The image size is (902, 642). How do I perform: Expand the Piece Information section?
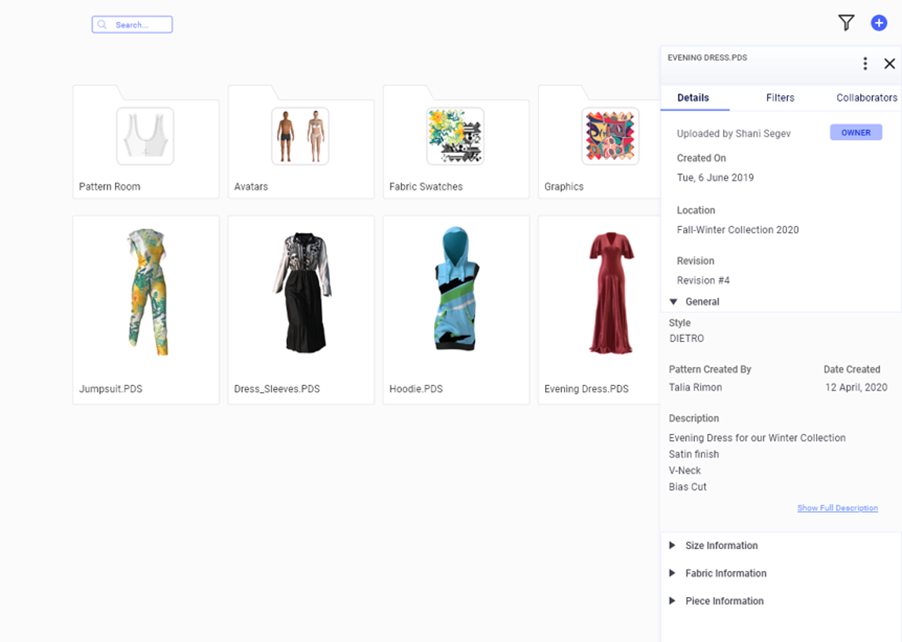click(x=672, y=601)
